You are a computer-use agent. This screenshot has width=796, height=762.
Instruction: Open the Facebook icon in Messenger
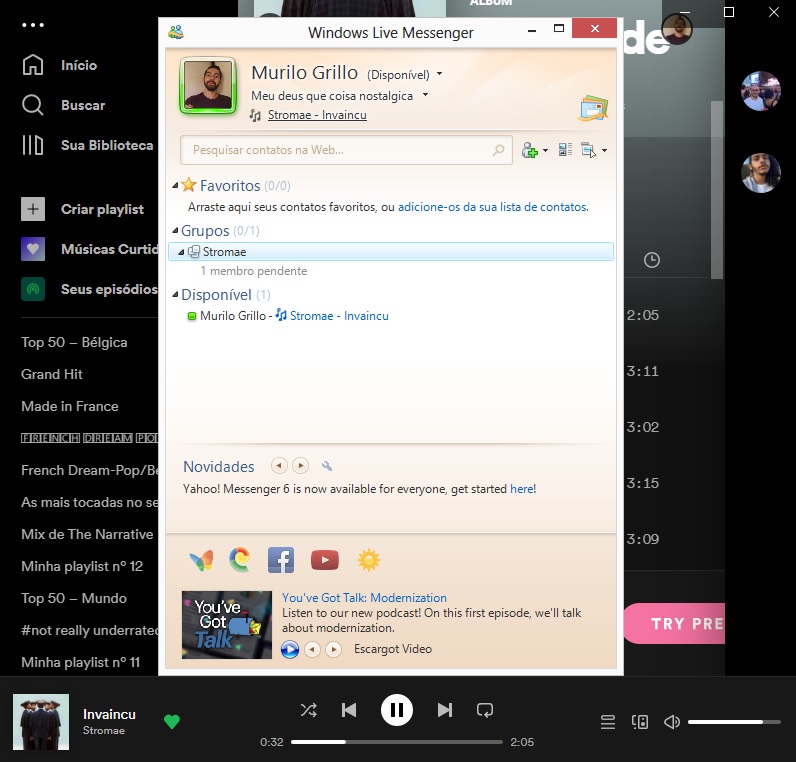coord(281,560)
